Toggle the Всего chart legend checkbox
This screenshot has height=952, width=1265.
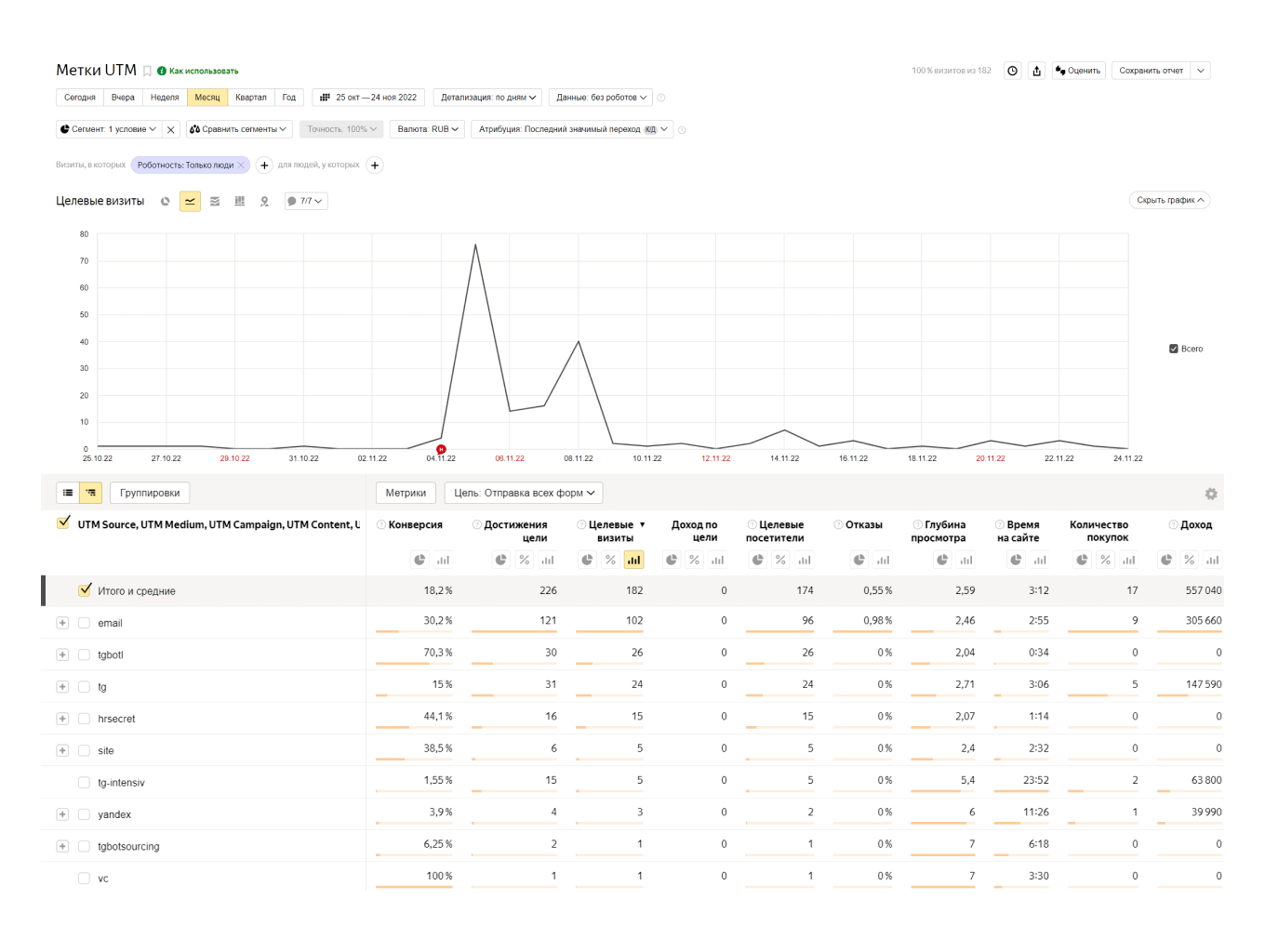pyautogui.click(x=1174, y=350)
